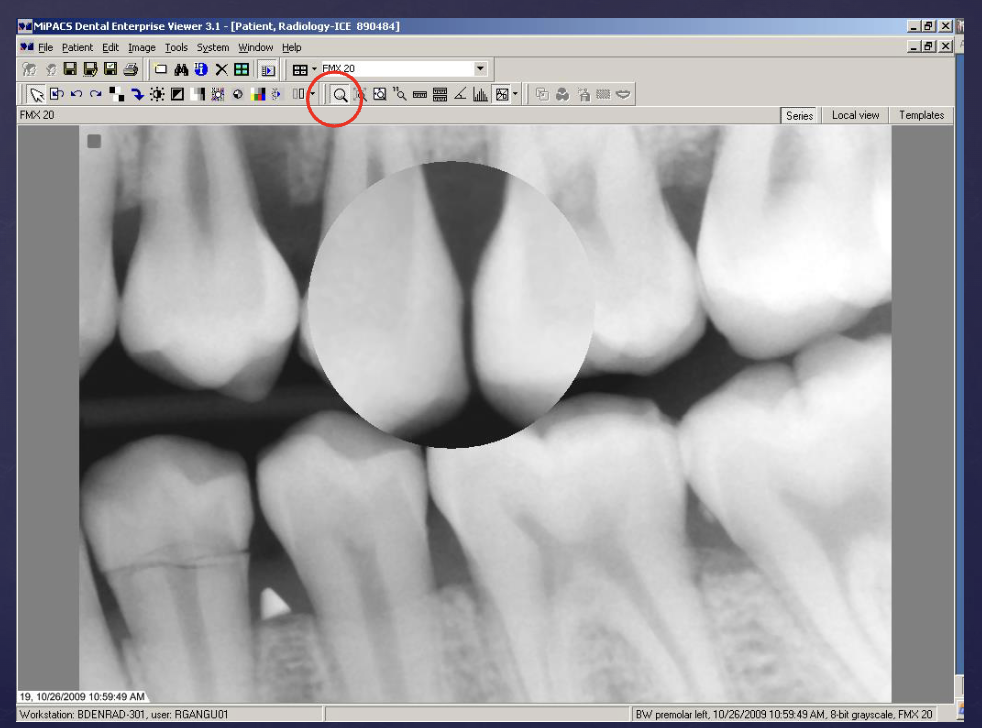Click the undo arrow icon
Screen dimensions: 982x728
(76, 95)
